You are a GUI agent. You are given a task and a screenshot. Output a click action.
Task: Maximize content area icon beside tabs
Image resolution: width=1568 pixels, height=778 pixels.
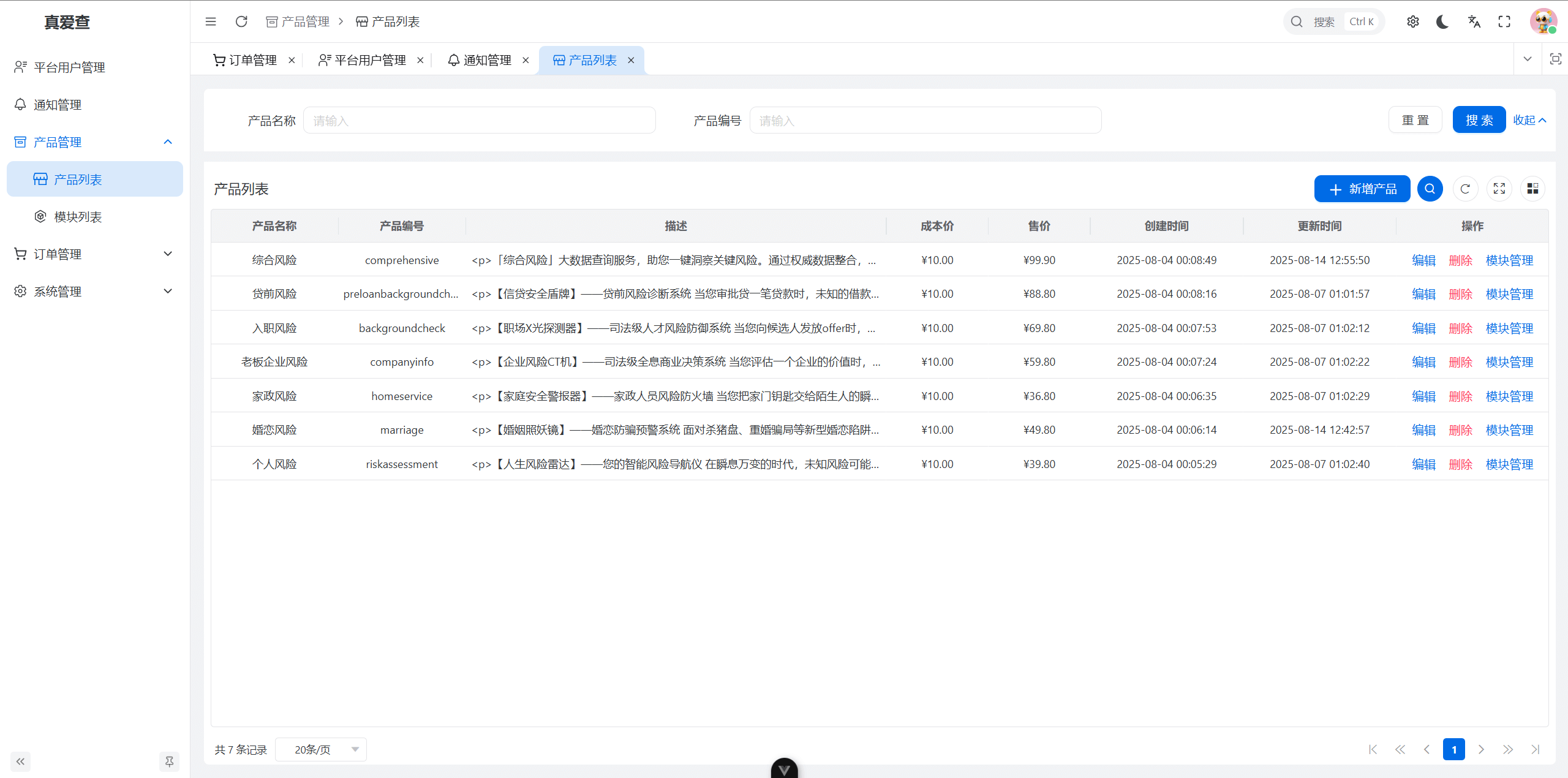point(1555,59)
